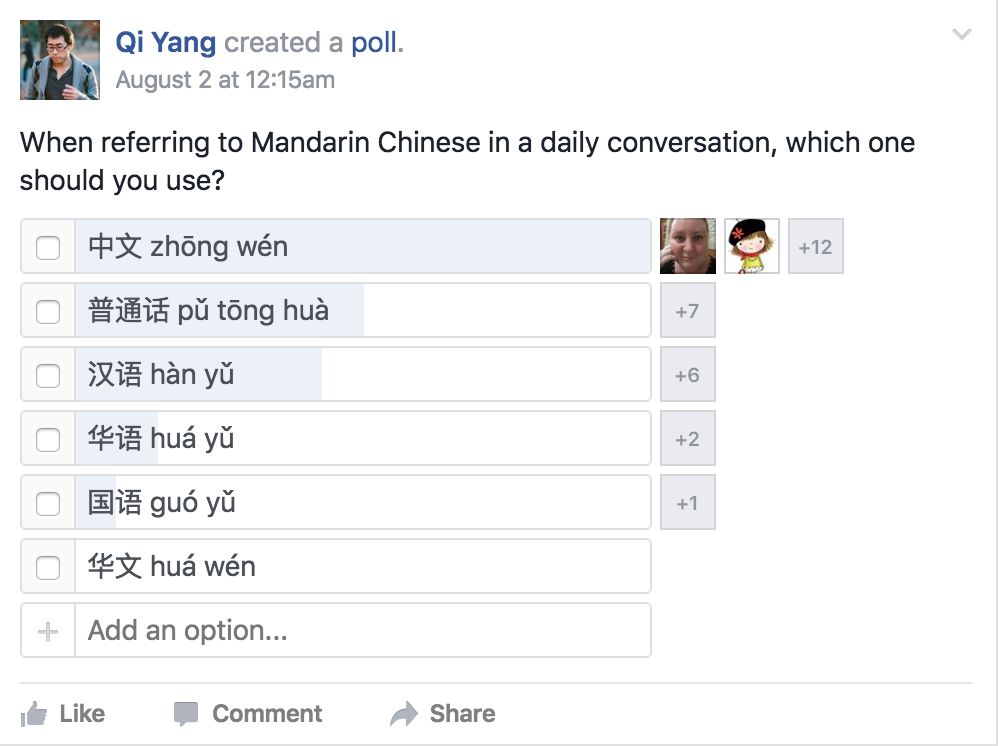Click the plus icon beside Add an option
The image size is (998, 746).
point(48,631)
